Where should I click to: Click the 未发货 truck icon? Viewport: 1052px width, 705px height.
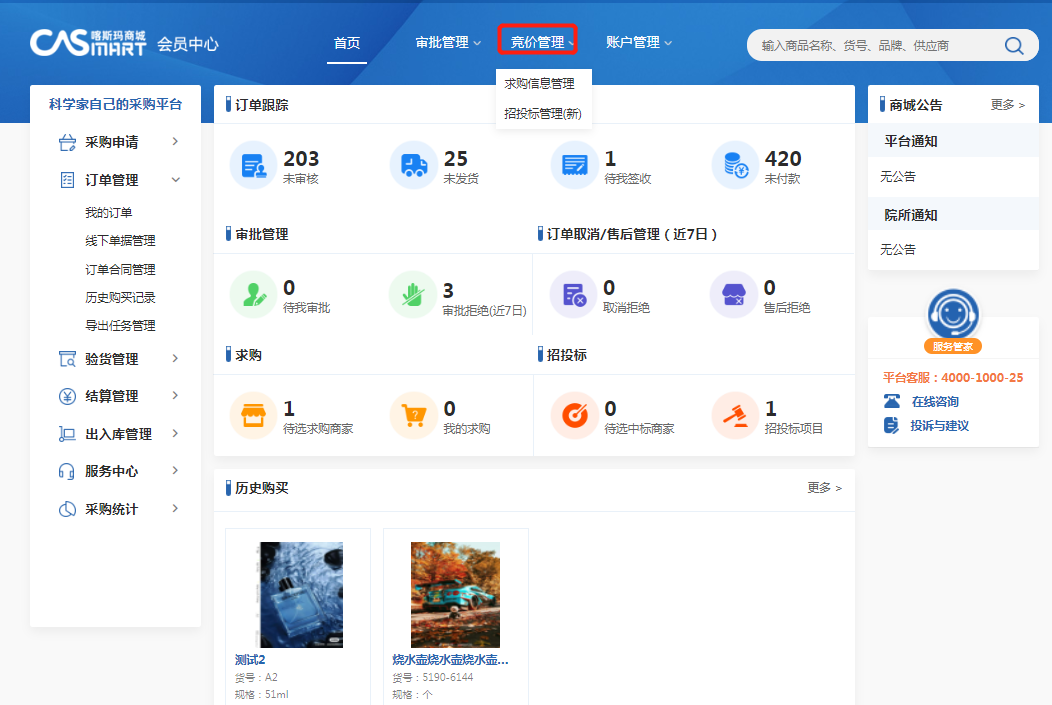(413, 165)
